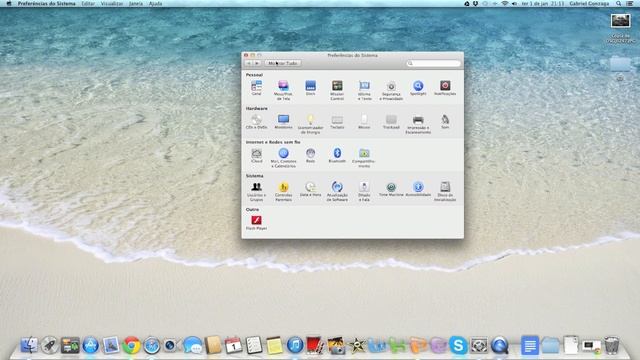Open the Gabriel Gonzaga user menu
Viewport: 640px width, 360px height.
click(x=589, y=3)
